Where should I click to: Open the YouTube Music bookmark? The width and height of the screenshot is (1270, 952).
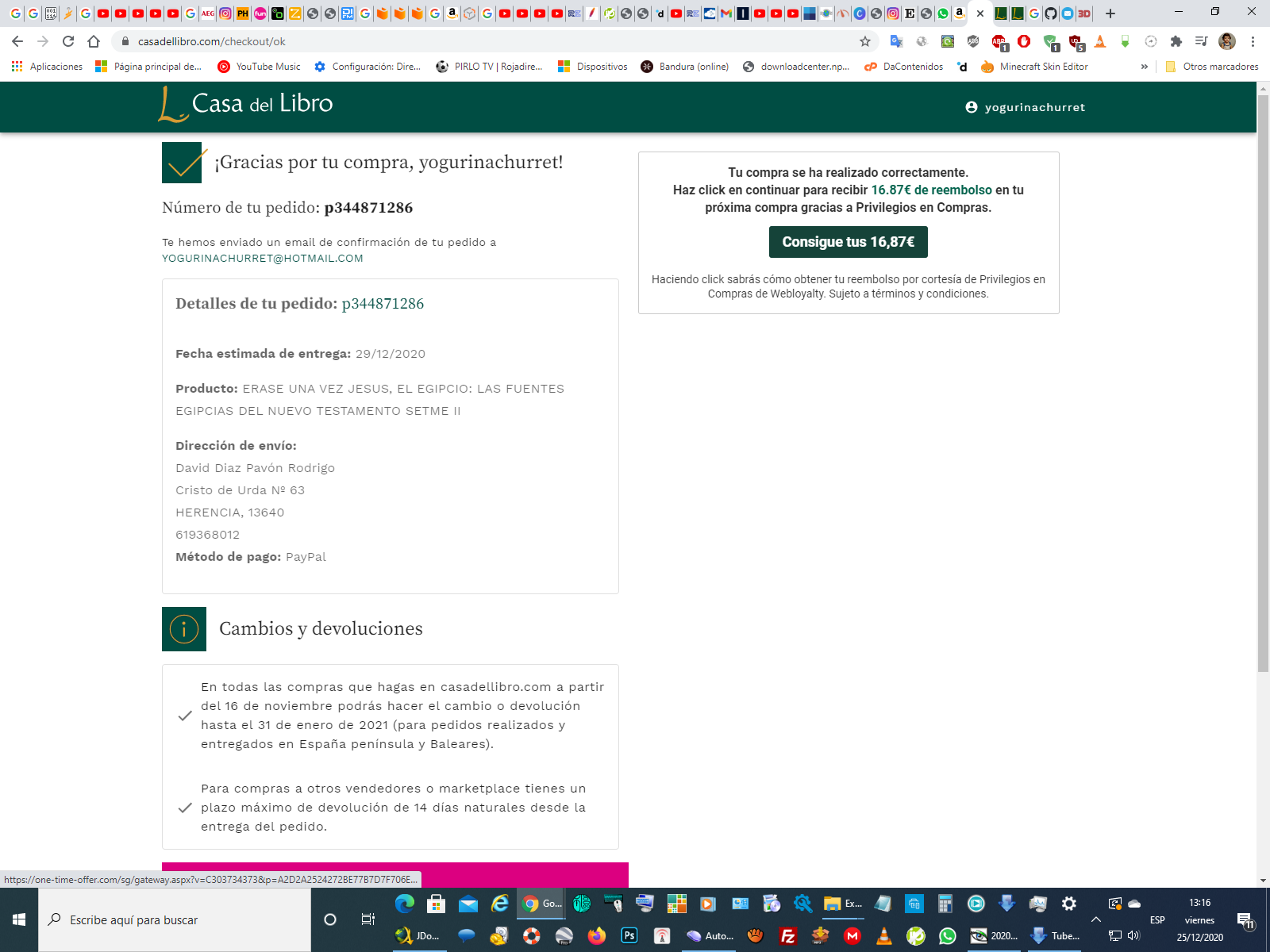(260, 67)
